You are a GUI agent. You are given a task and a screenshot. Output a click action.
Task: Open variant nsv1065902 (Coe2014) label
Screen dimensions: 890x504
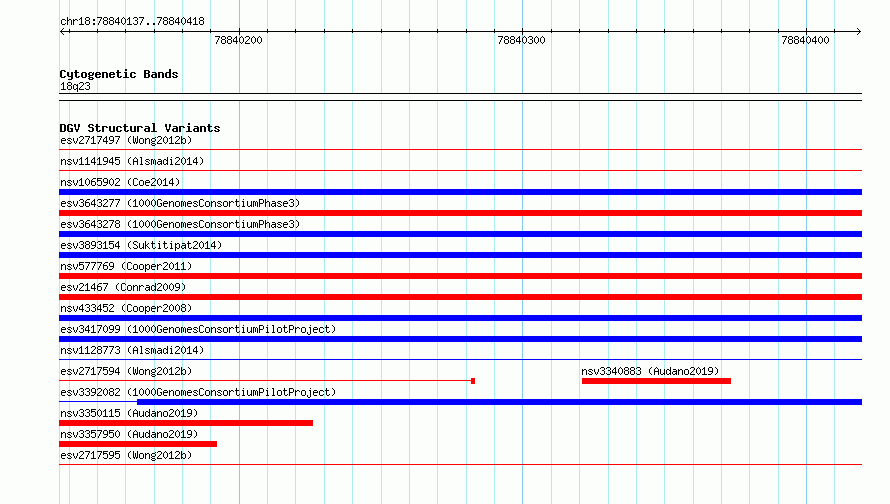120,182
